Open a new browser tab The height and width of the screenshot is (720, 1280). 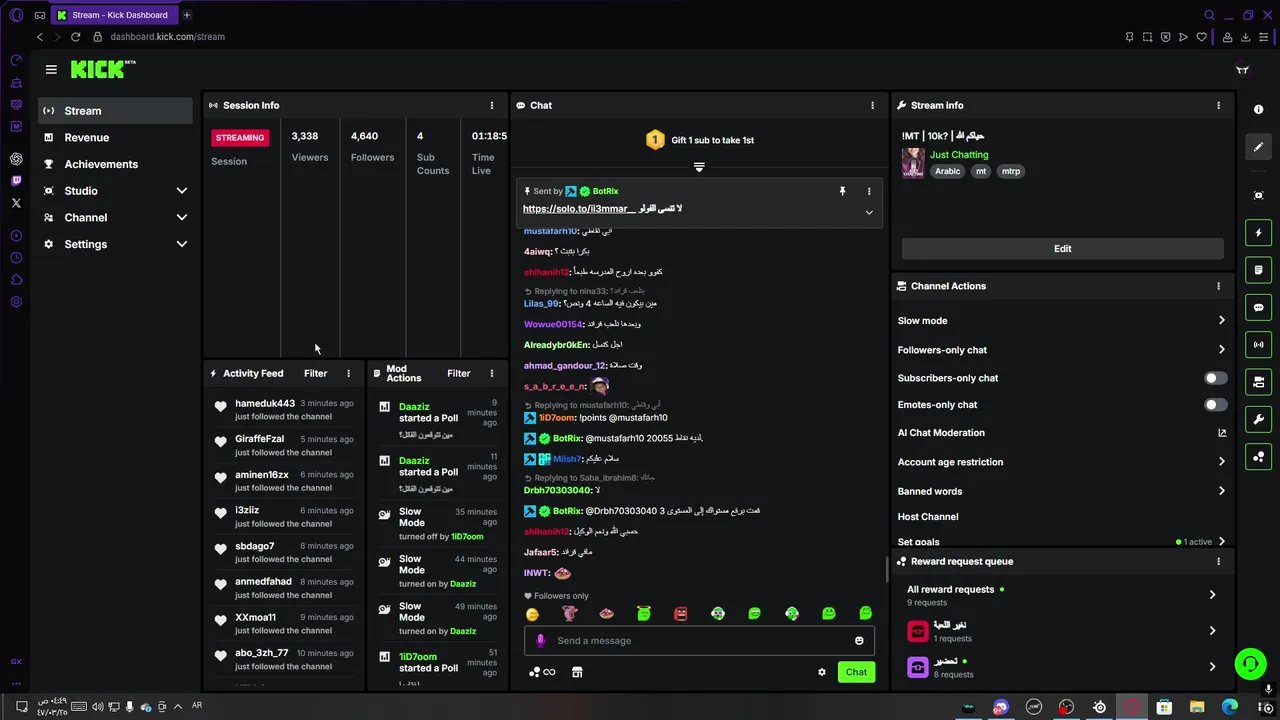186,15
